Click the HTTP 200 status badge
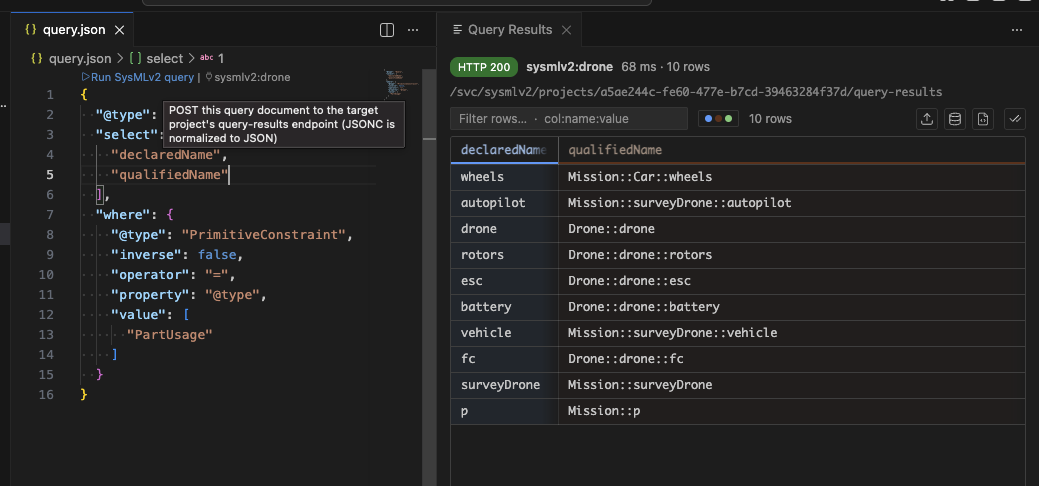 484,67
